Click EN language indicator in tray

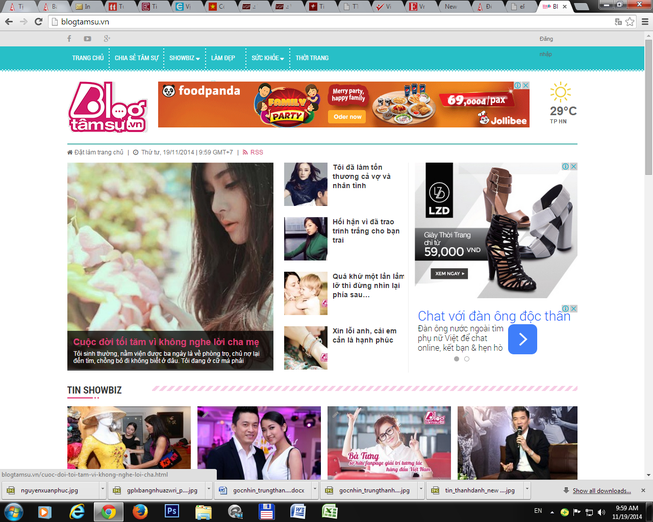click(538, 510)
